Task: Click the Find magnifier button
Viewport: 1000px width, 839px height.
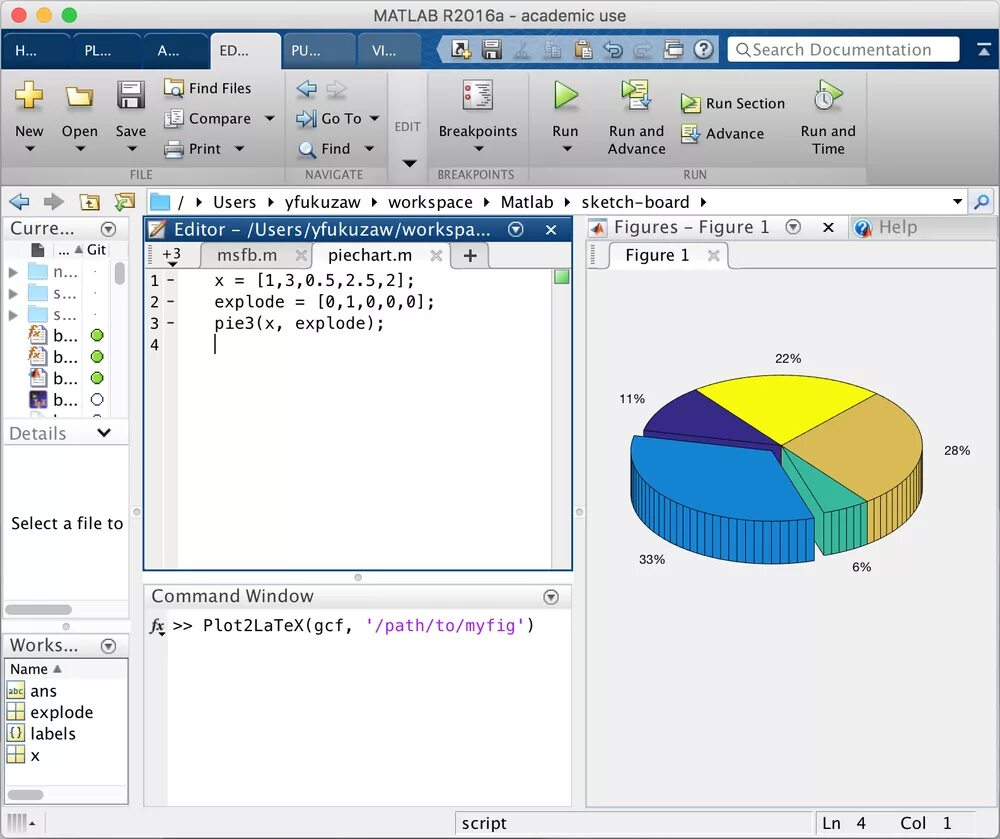Action: point(325,149)
